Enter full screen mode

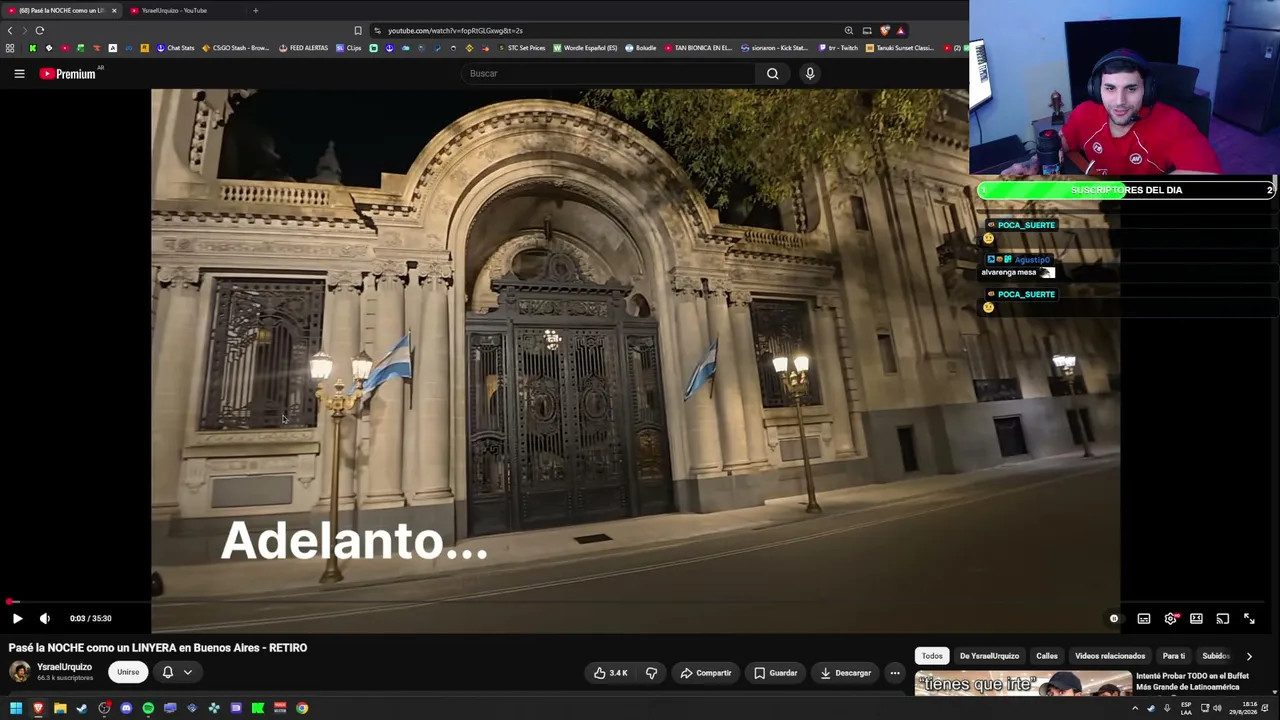click(x=1249, y=618)
